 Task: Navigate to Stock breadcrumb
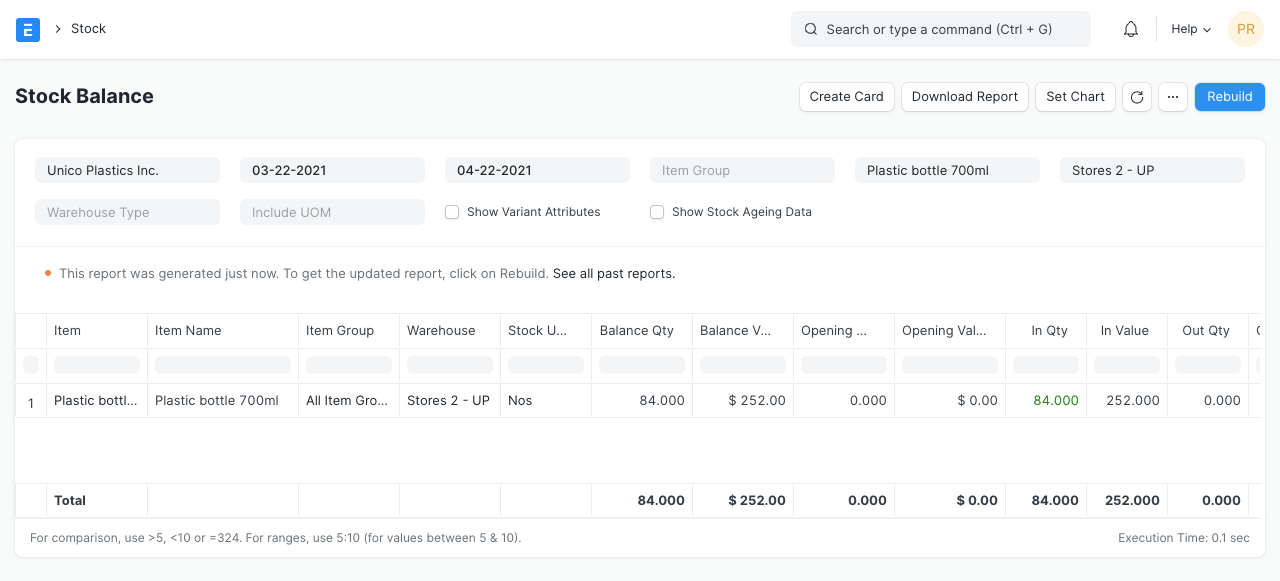[x=88, y=29]
